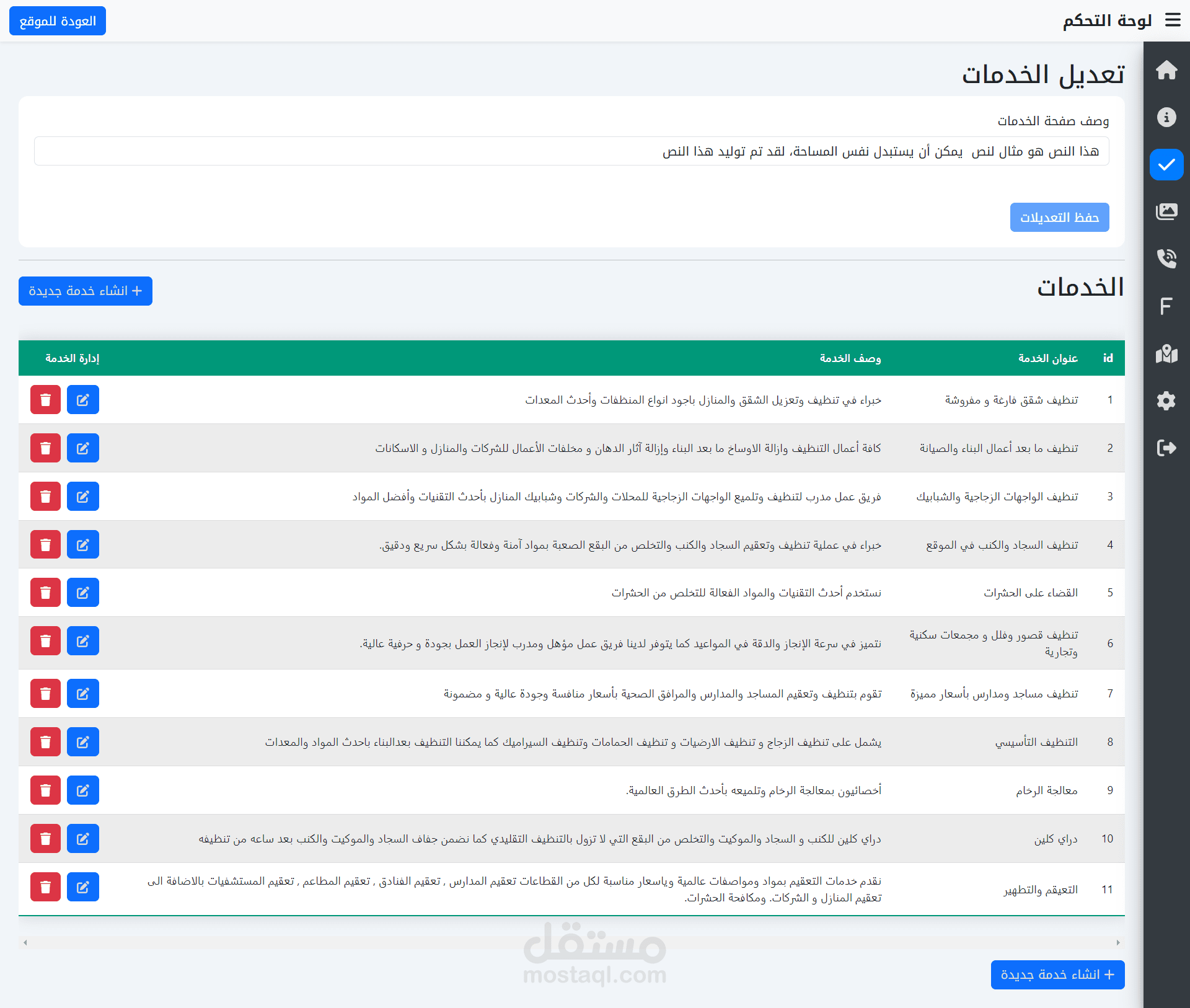Open the home icon in sidebar
The height and width of the screenshot is (1008, 1190).
[x=1166, y=70]
